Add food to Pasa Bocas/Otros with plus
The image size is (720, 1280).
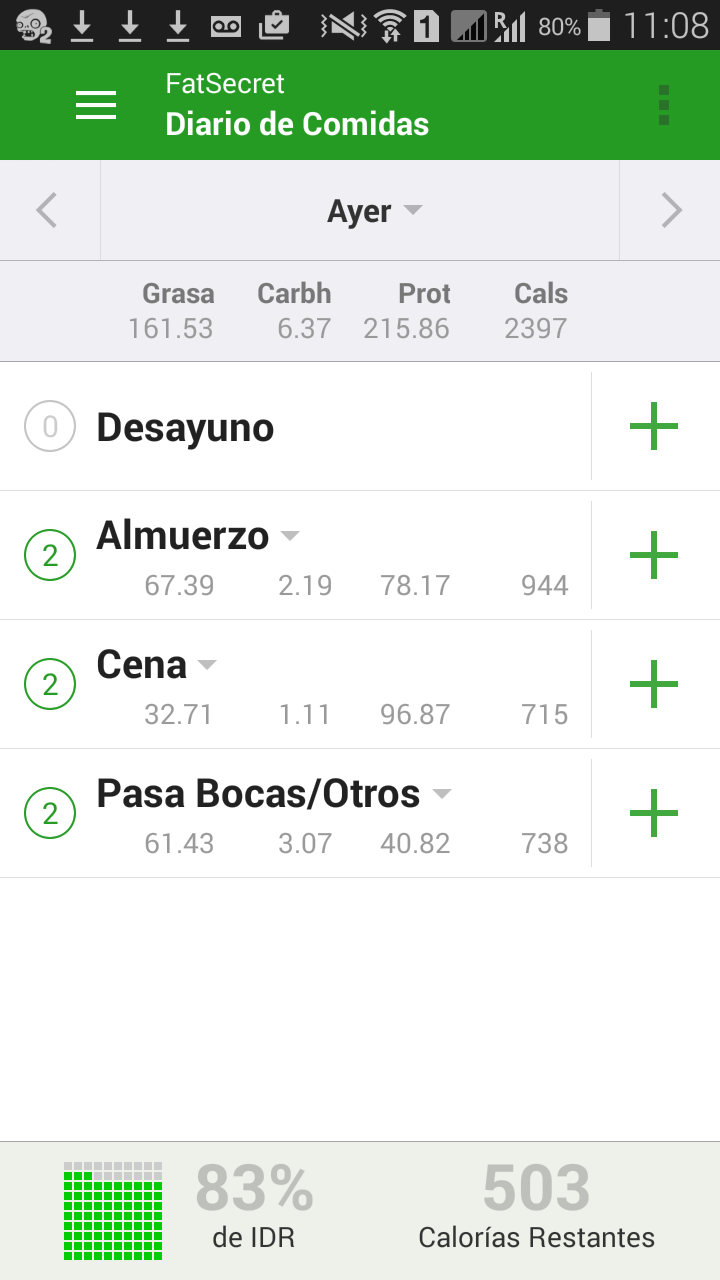tap(654, 813)
